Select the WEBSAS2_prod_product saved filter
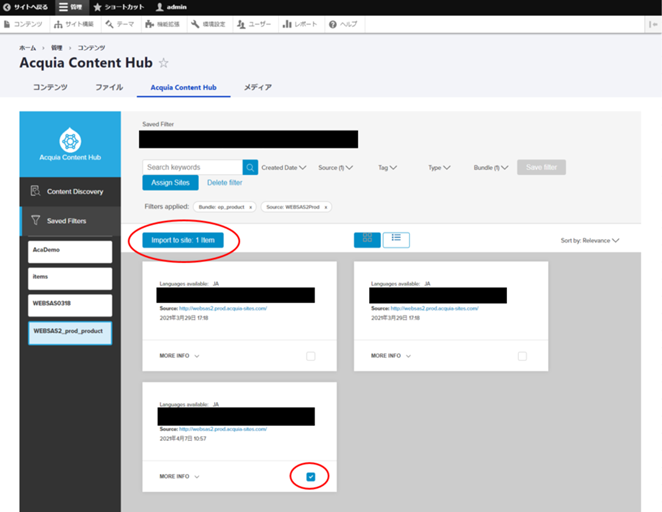Image resolution: width=662 pixels, height=512 pixels. [70, 333]
